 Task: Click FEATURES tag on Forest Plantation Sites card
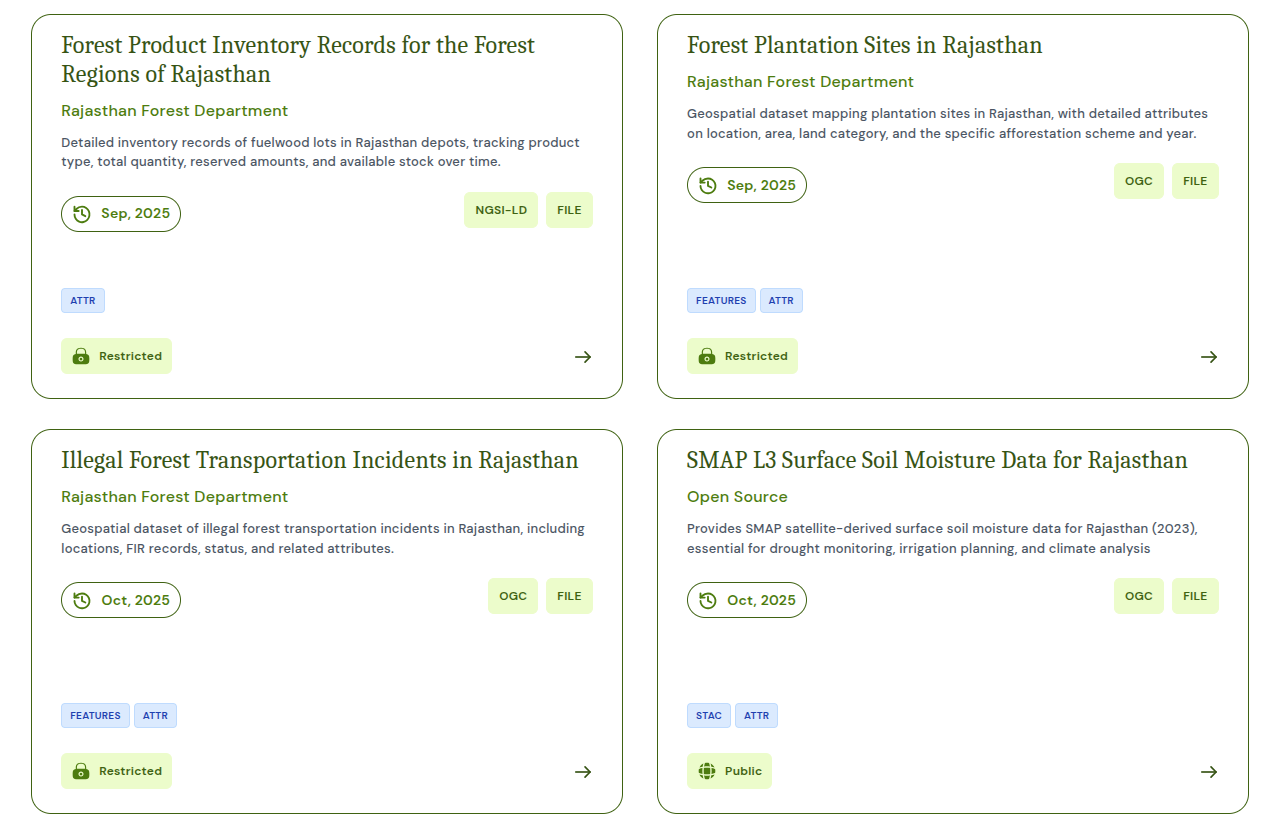pos(721,301)
